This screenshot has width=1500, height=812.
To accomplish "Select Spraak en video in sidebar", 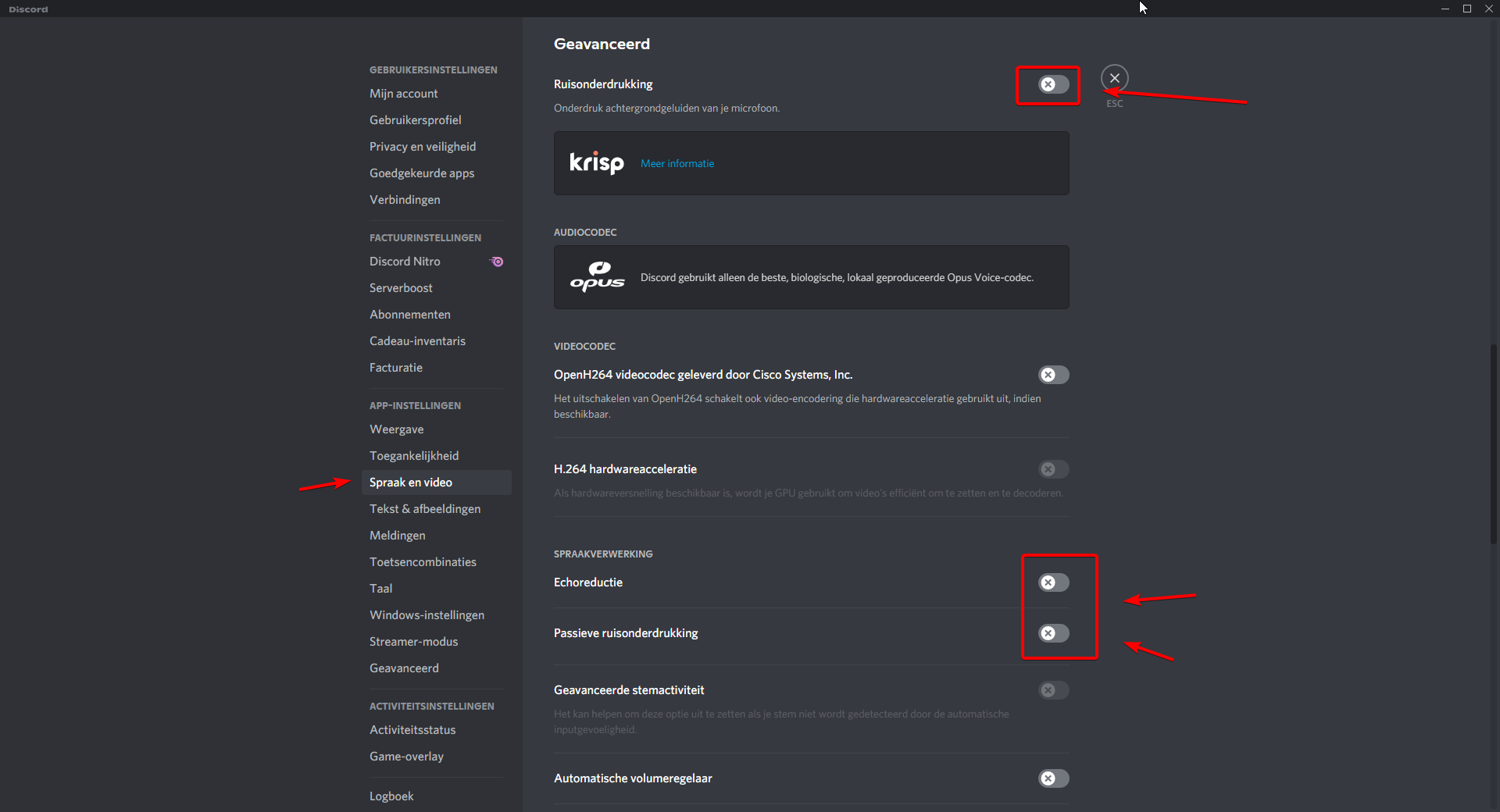I will (x=411, y=483).
